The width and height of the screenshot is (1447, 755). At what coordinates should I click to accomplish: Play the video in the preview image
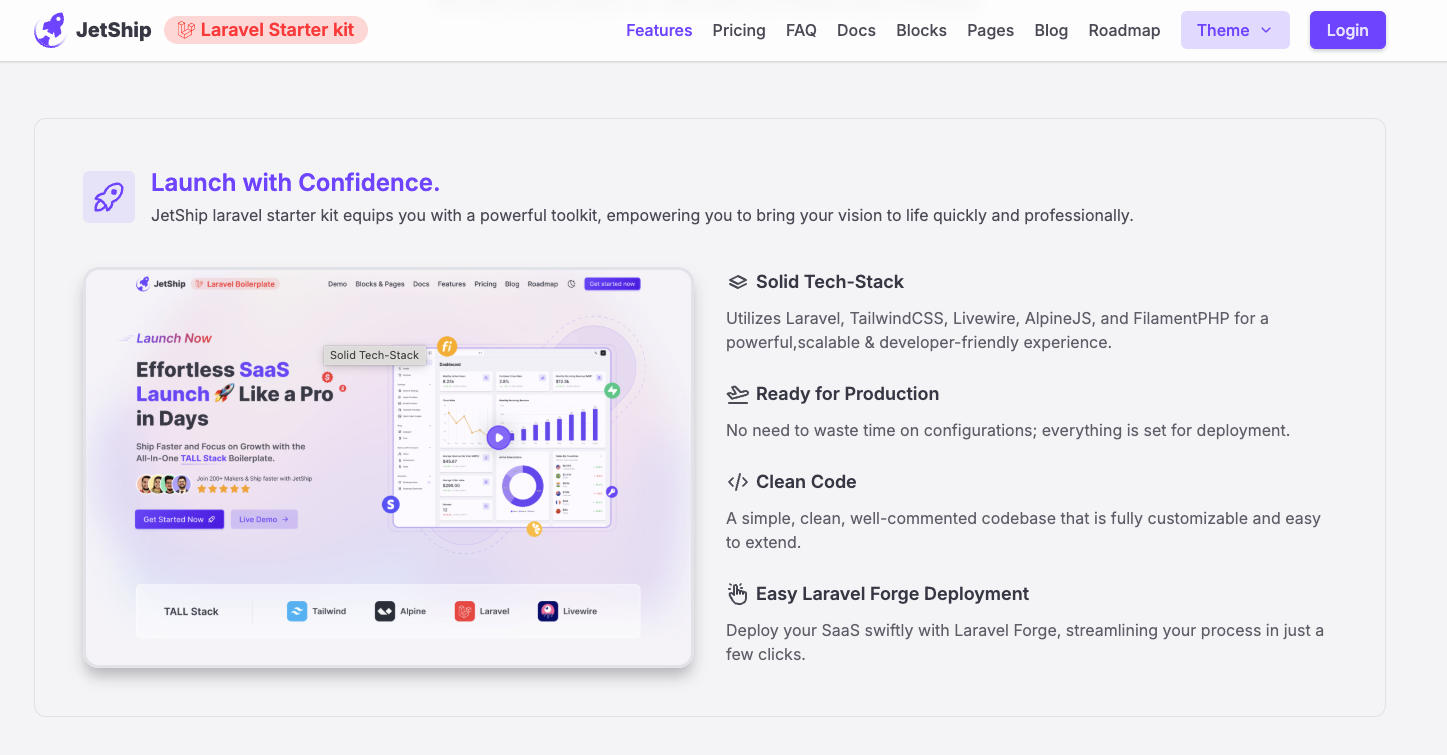click(498, 437)
